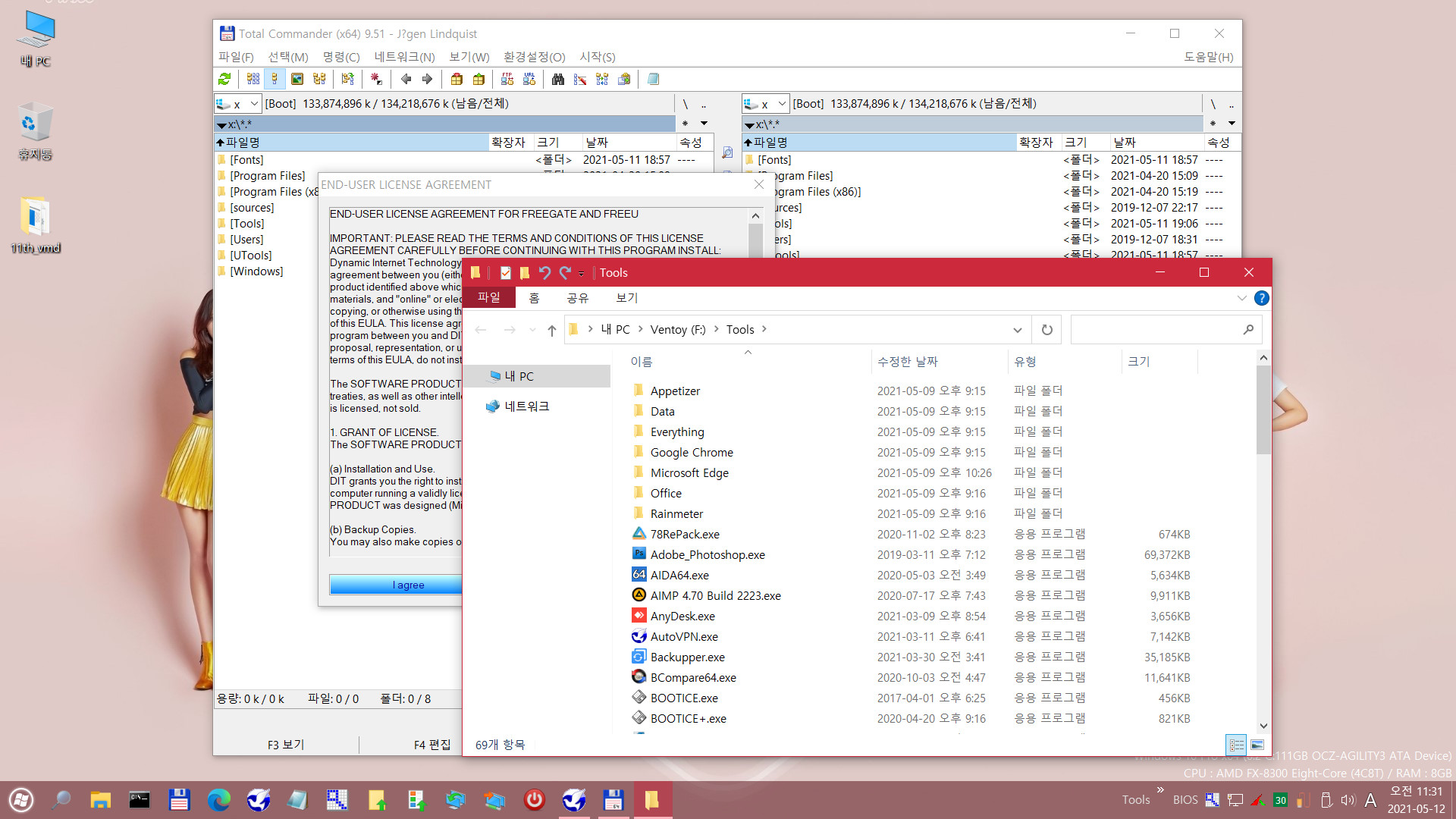The height and width of the screenshot is (819, 1456).
Task: Click the red power icon on taskbar
Action: point(535,800)
